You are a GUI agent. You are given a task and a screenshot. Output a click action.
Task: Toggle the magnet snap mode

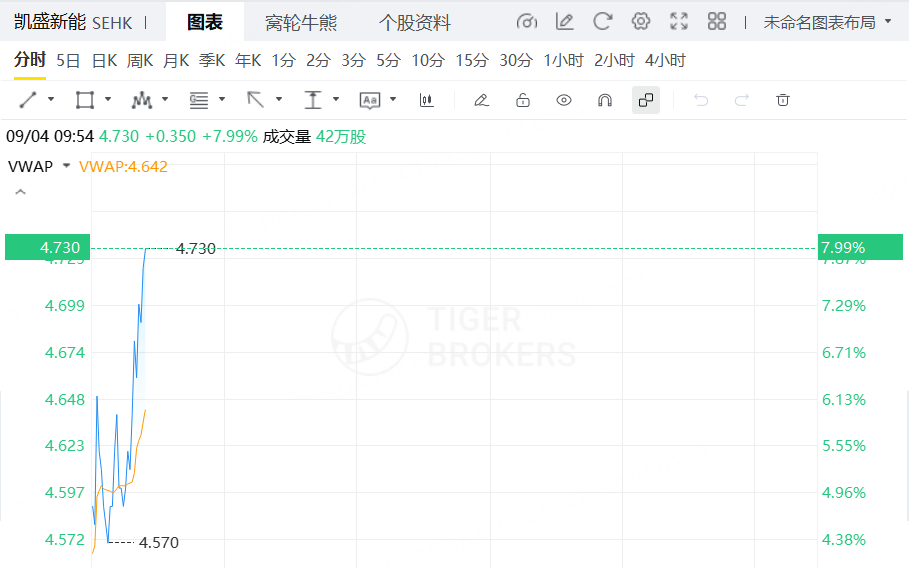coord(605,100)
